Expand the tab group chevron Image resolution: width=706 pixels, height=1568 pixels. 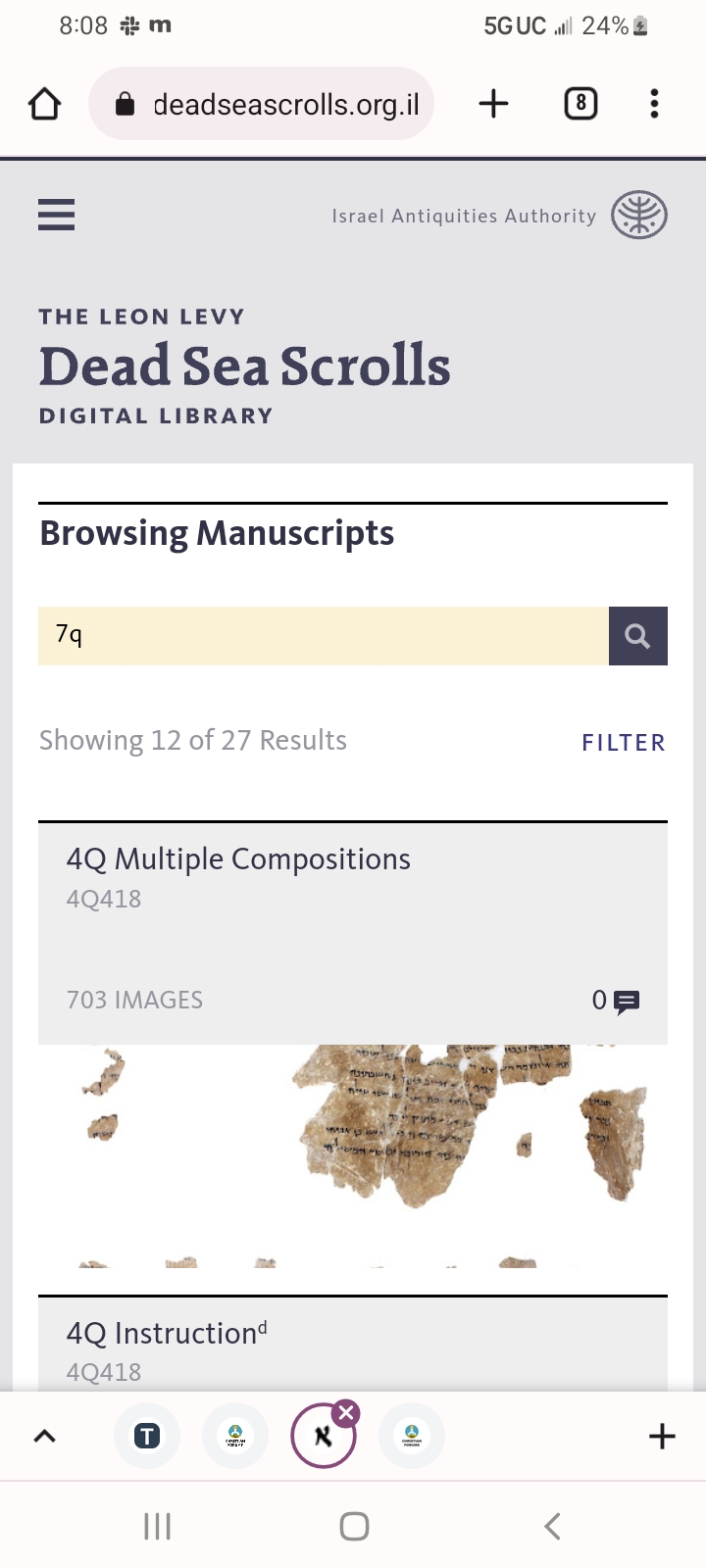45,1437
